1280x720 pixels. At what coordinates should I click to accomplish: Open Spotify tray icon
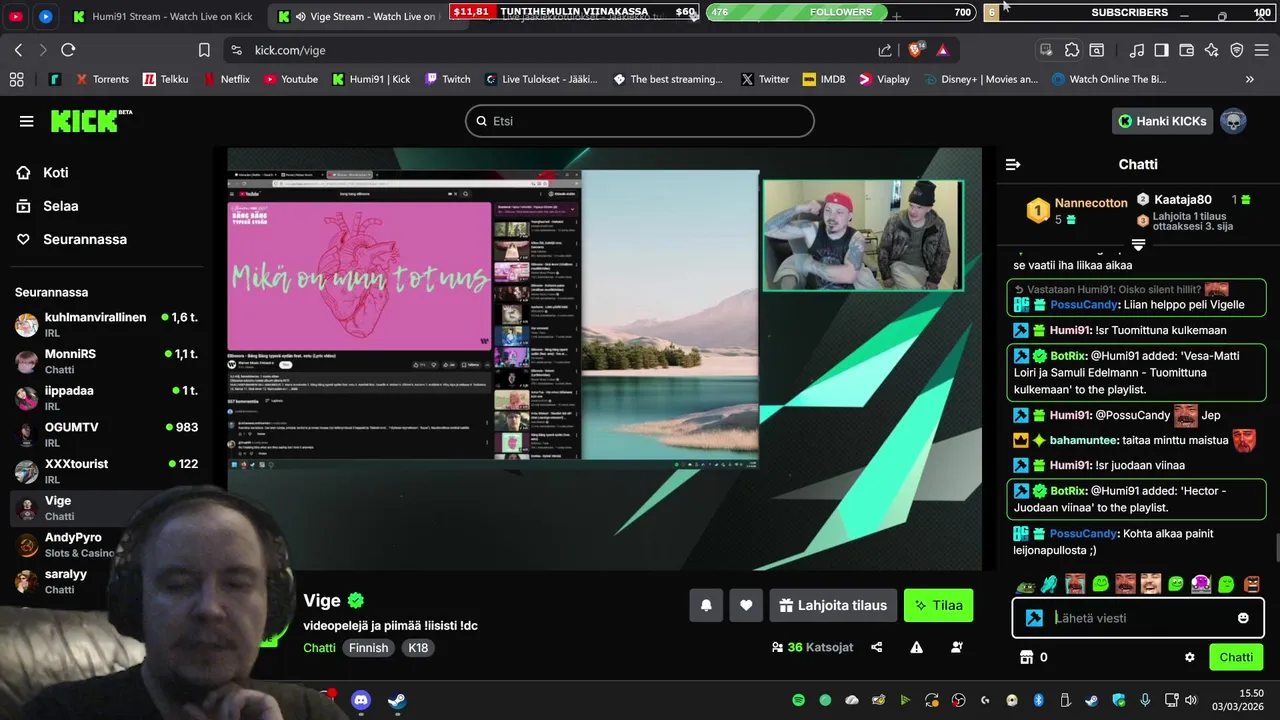click(x=799, y=700)
